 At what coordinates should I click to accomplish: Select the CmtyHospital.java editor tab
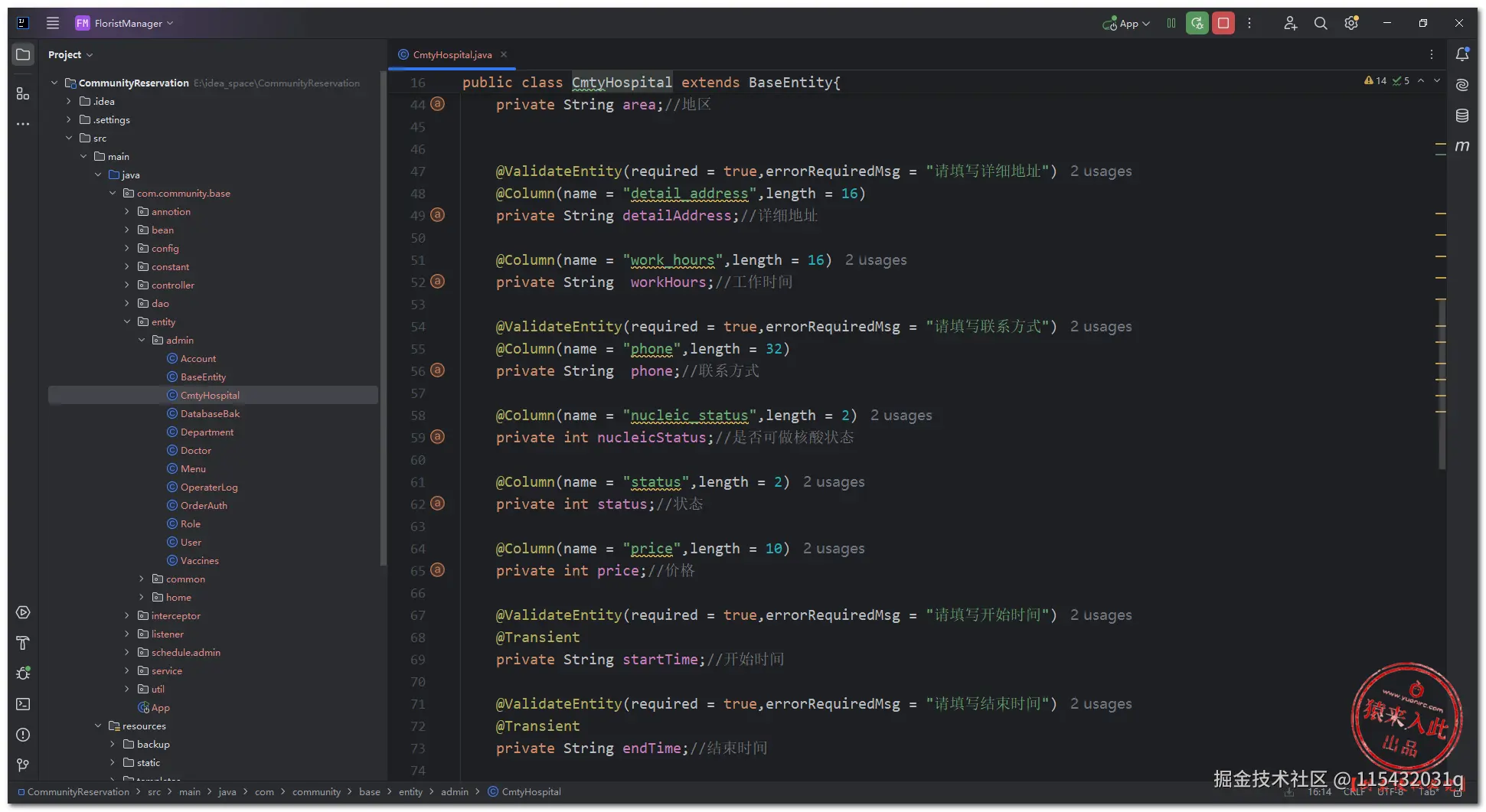452,54
